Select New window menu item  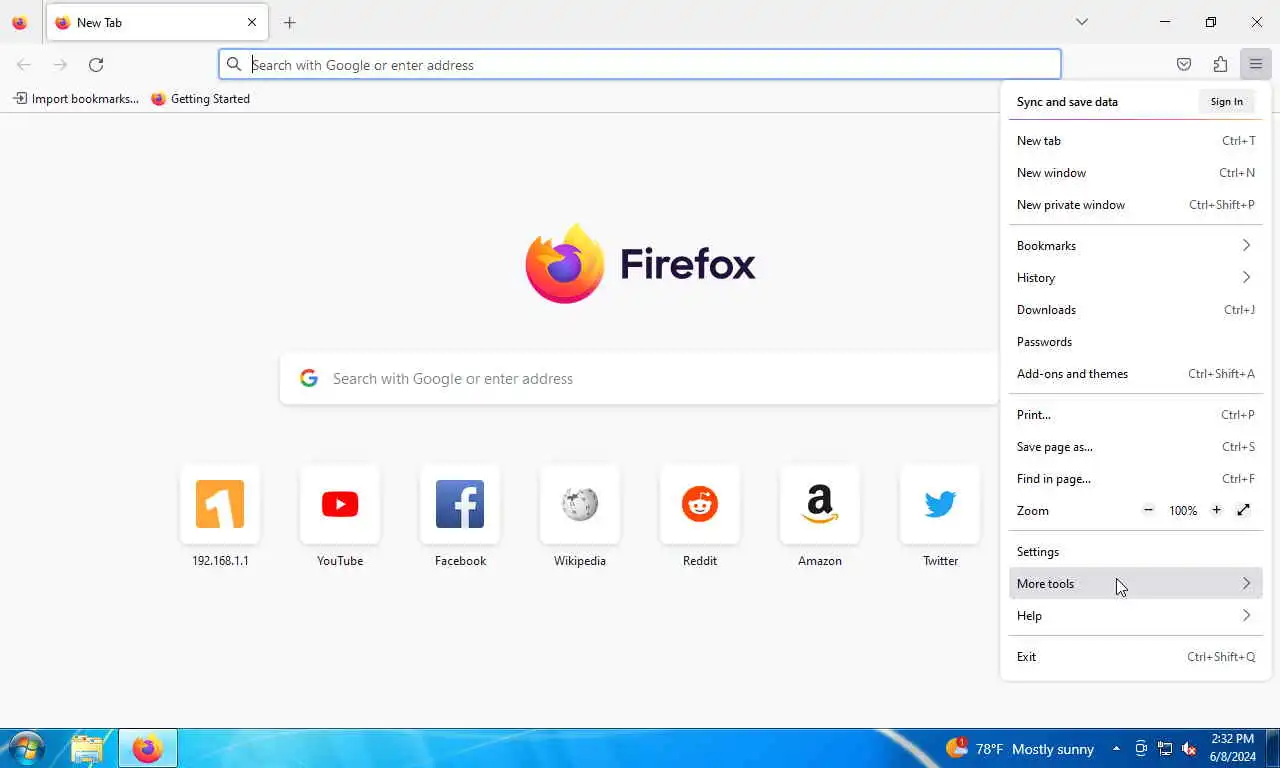click(1136, 173)
